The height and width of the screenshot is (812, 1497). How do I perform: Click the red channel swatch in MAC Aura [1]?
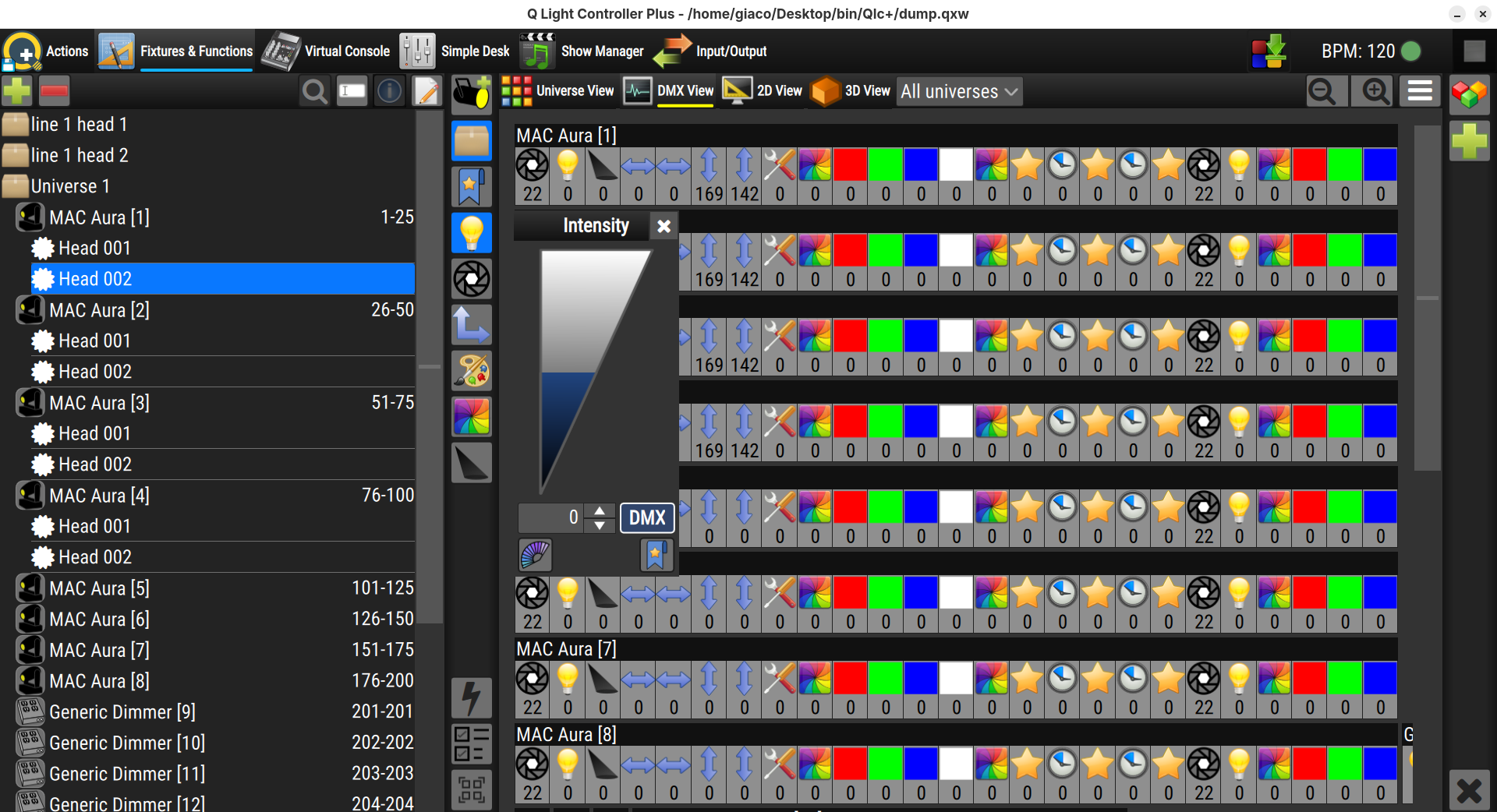pos(850,164)
